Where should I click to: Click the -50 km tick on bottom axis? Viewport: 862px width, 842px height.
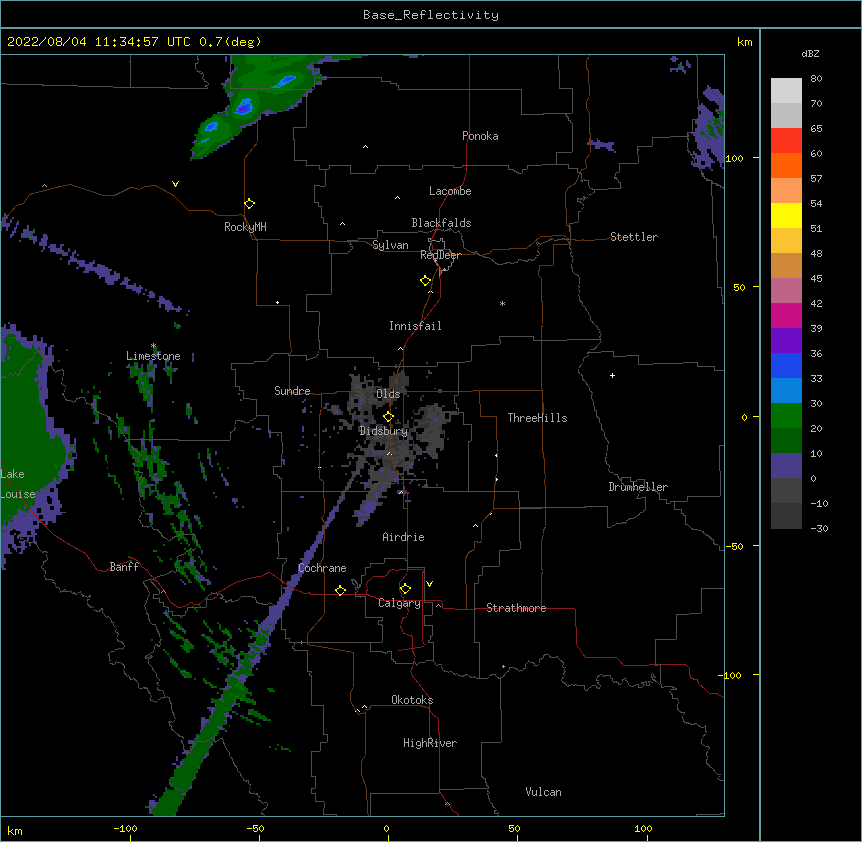[255, 828]
